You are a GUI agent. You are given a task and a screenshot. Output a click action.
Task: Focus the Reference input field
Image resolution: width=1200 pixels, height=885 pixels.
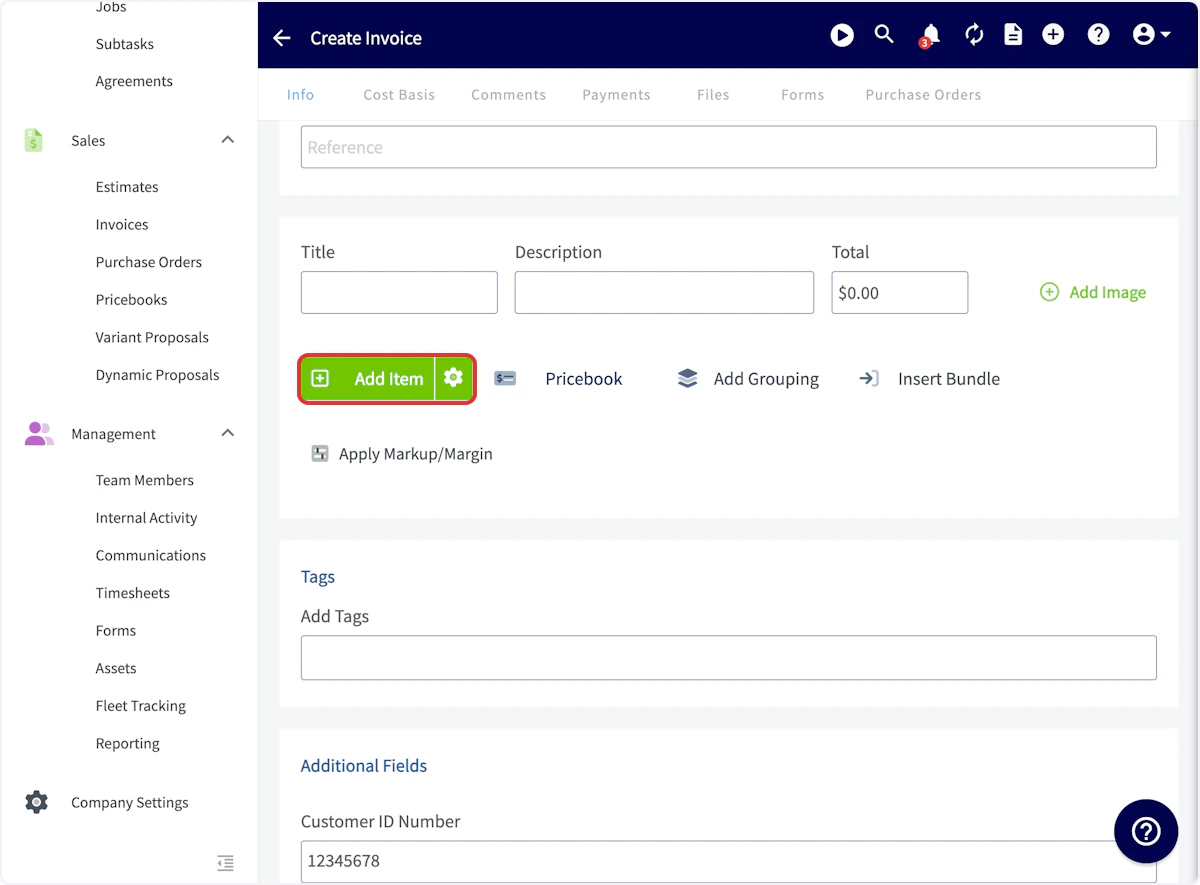729,147
